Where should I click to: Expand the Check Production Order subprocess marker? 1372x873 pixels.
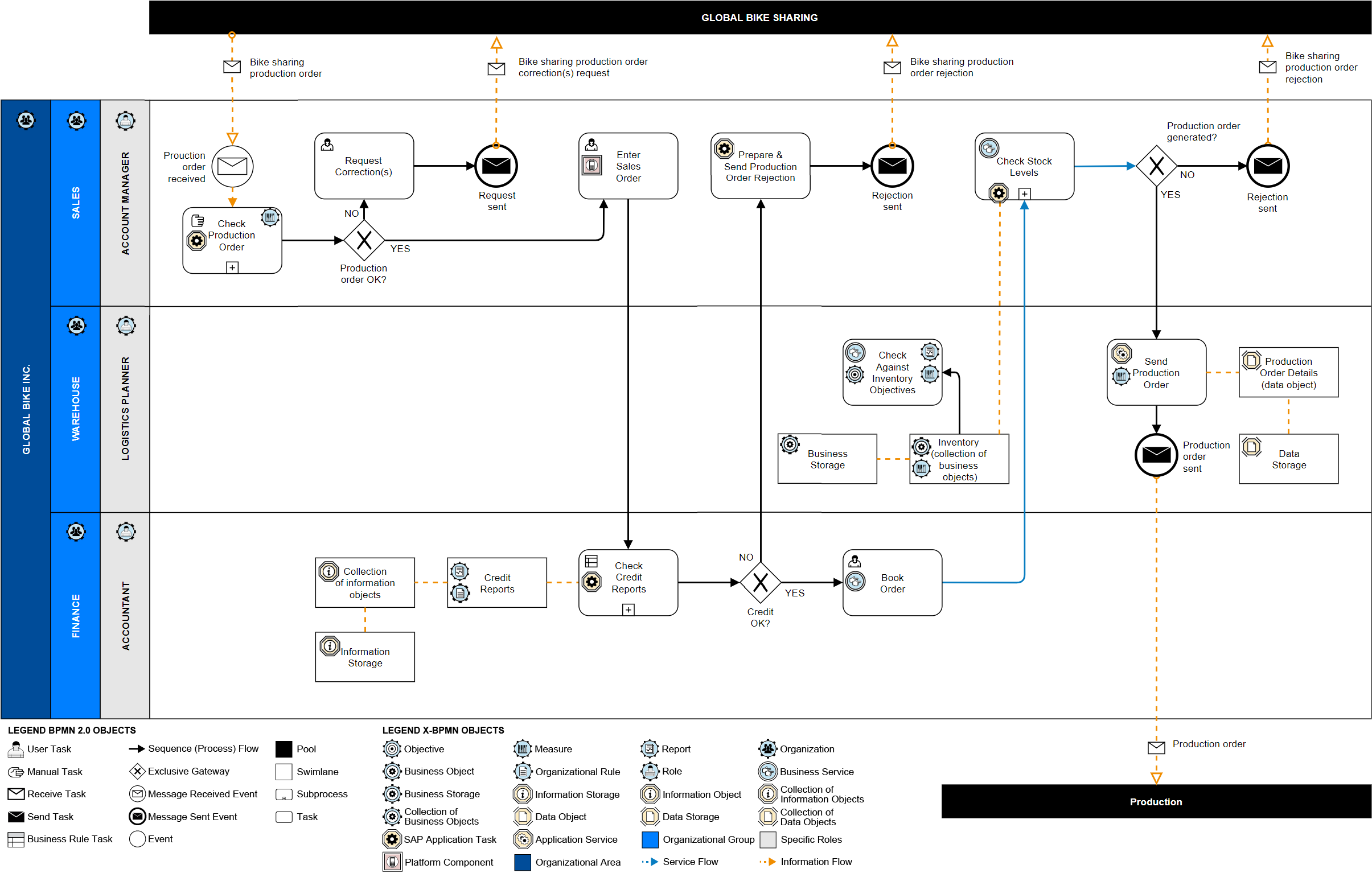click(232, 267)
